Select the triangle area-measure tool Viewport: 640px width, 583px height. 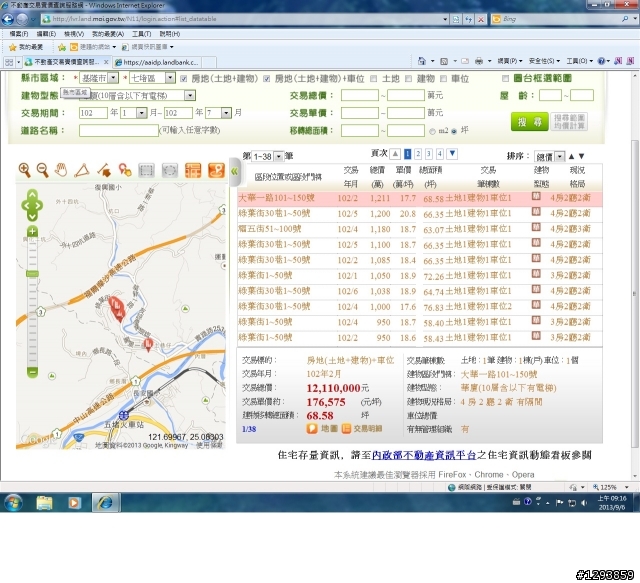(82, 170)
